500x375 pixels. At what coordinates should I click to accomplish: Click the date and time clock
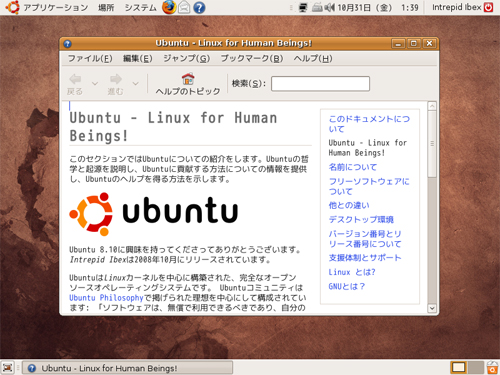(378, 7)
